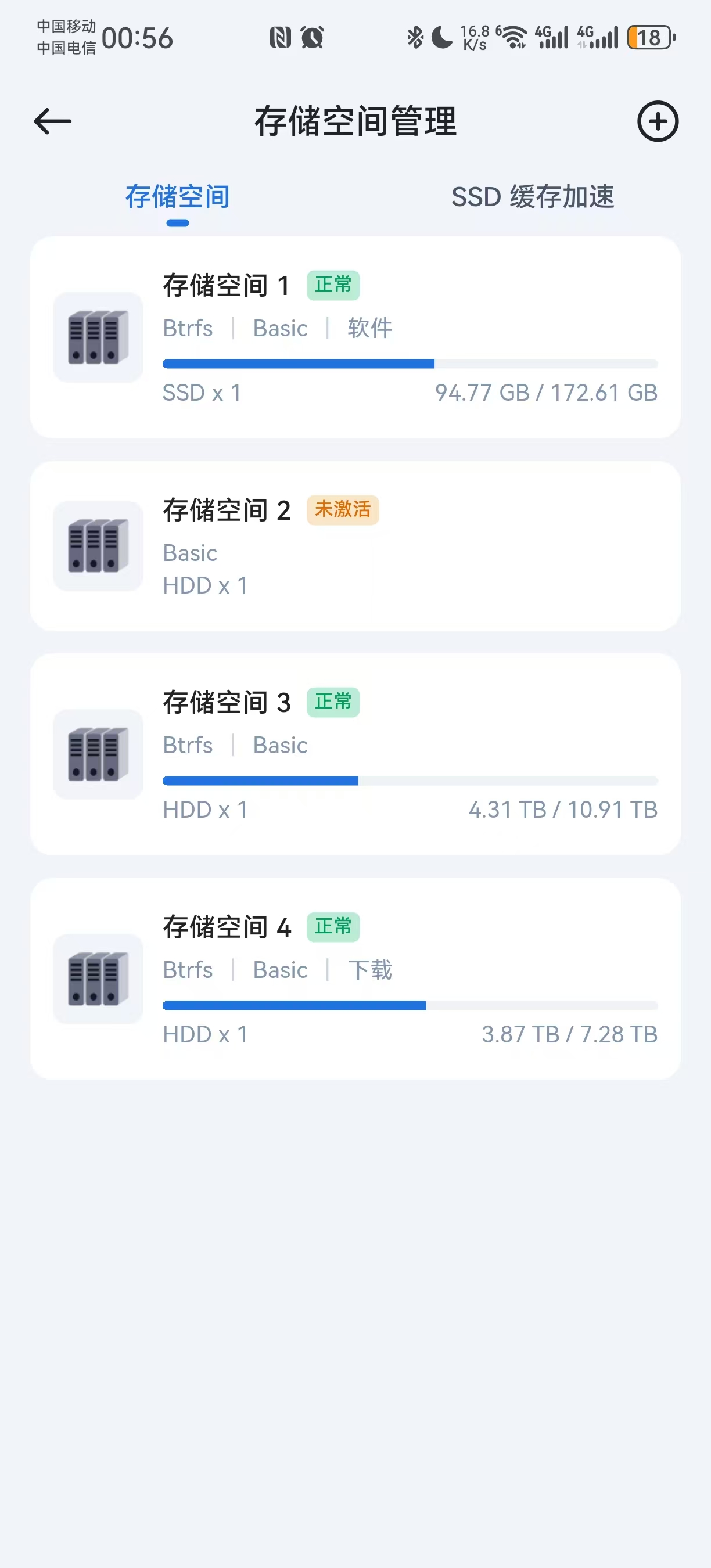Viewport: 711px width, 1568px height.
Task: Select the 存储空间 tab
Action: [177, 197]
